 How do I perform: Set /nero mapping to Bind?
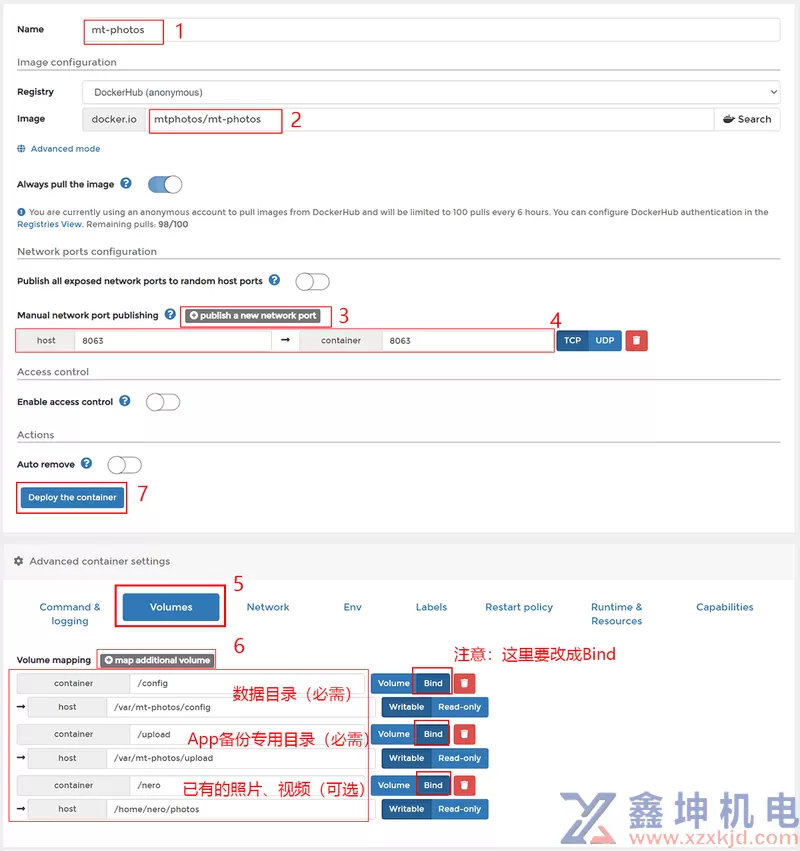click(x=433, y=785)
